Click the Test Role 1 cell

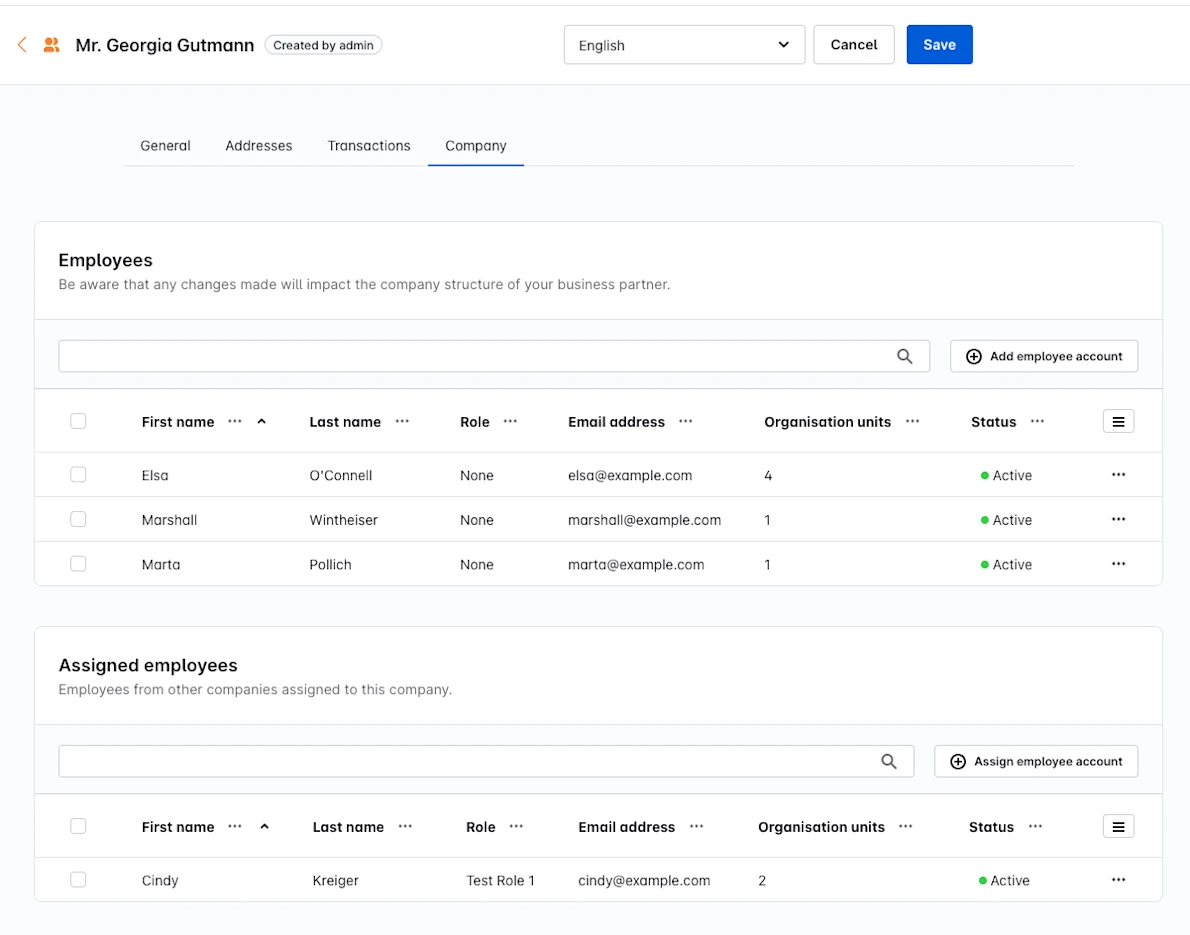click(500, 881)
